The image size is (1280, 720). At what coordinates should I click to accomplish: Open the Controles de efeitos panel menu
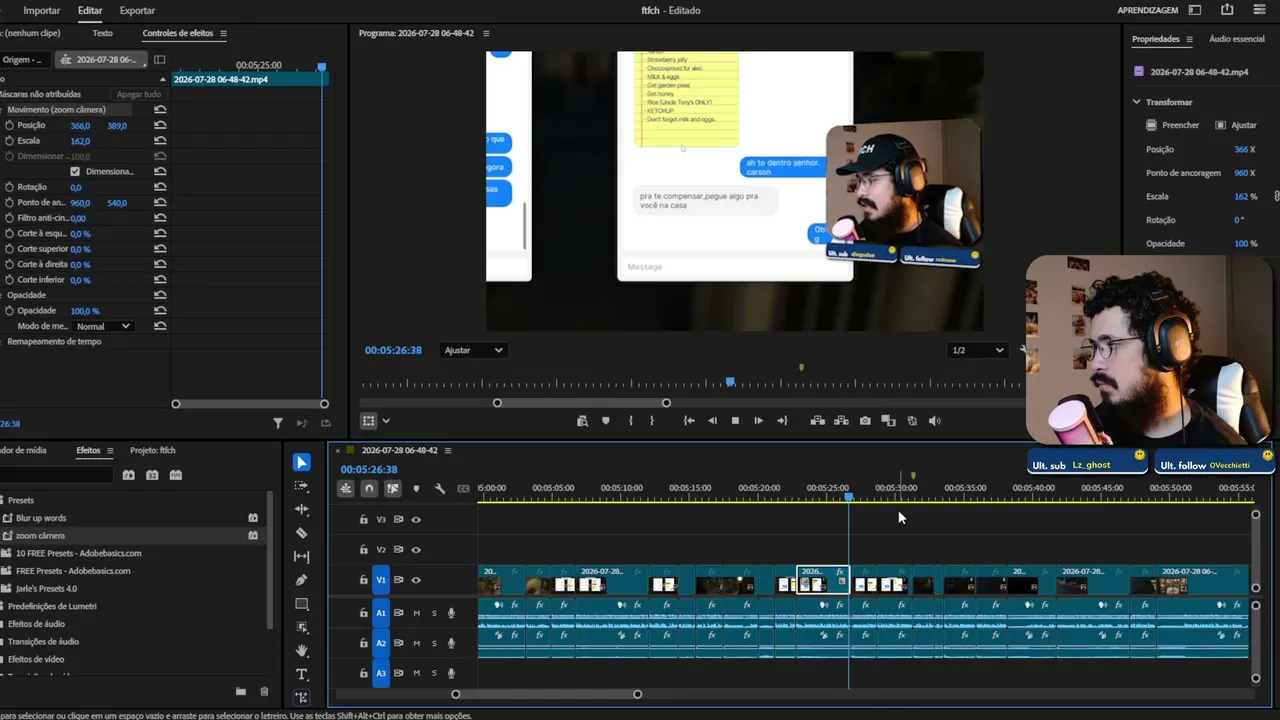point(224,33)
